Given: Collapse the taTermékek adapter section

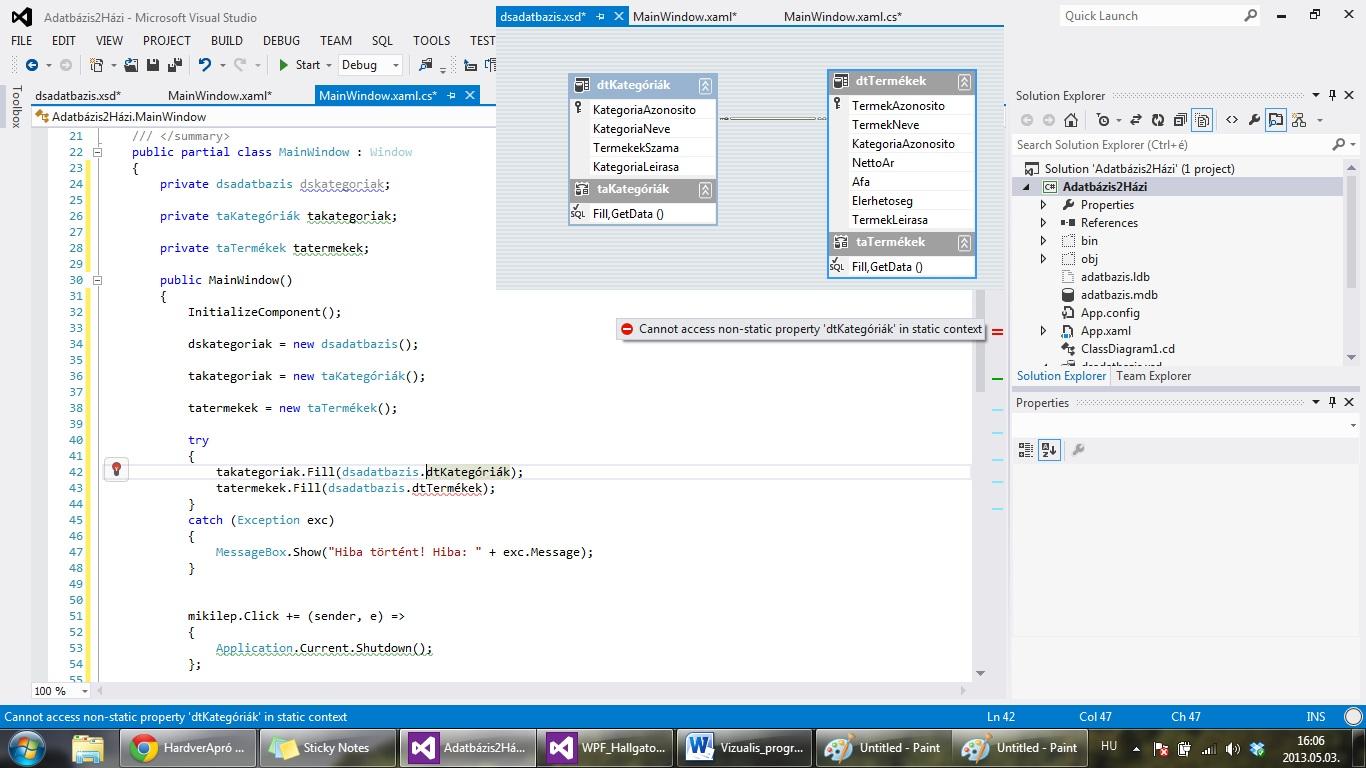Looking at the screenshot, I should (x=964, y=242).
